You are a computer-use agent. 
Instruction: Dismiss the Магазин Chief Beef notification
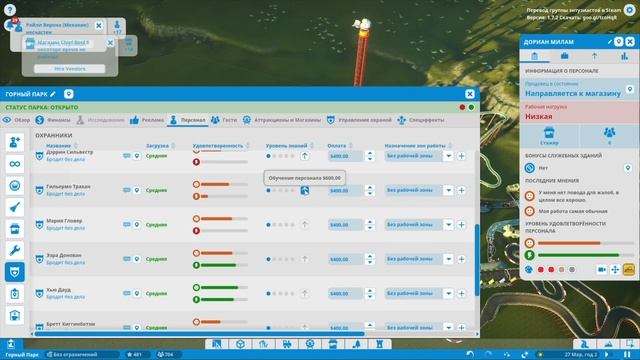point(110,43)
